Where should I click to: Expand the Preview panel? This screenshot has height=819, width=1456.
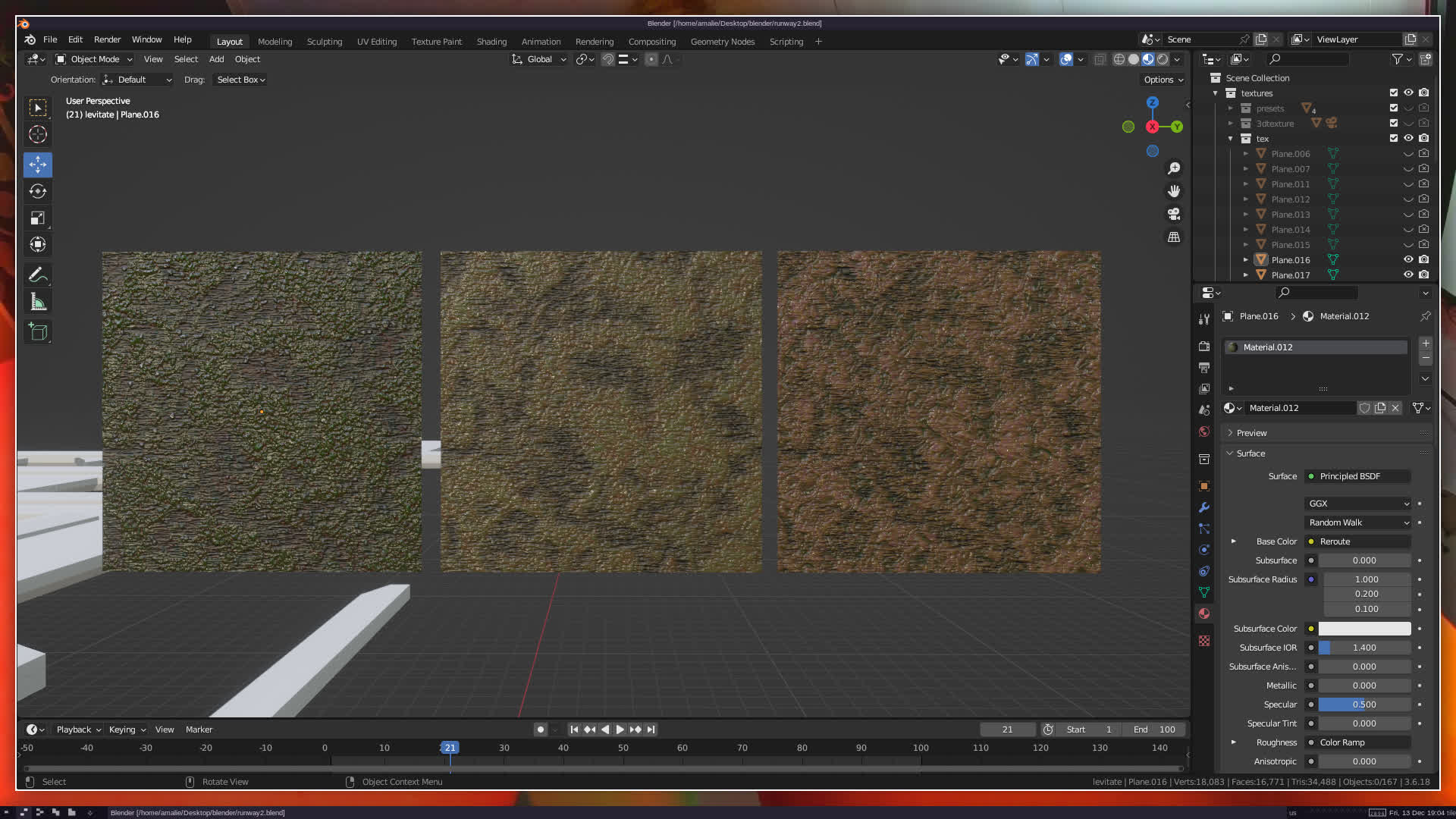(1251, 433)
